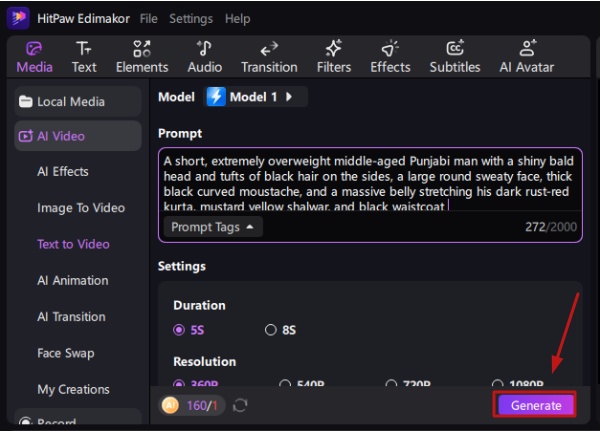This screenshot has width=600, height=431.
Task: Click inside the Prompt text field
Action: click(370, 180)
